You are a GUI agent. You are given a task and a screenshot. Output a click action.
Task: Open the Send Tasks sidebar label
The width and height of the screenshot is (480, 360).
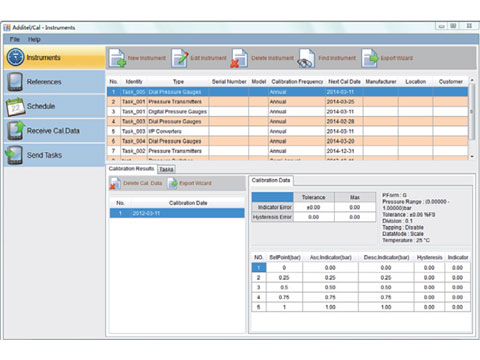pos(44,155)
